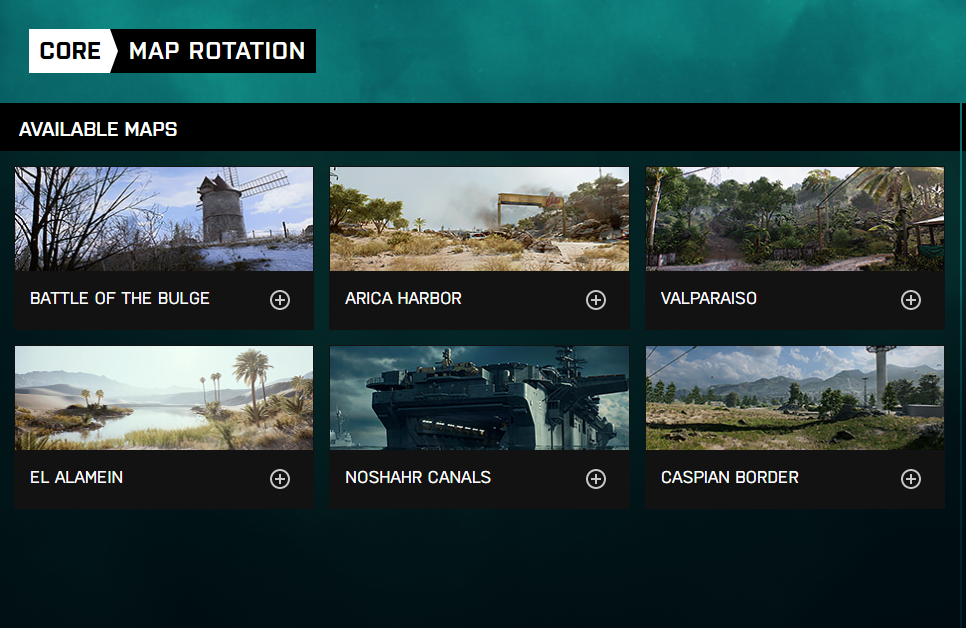966x628 pixels.
Task: Add Battle of the Bulge with plus icon
Action: click(x=280, y=300)
